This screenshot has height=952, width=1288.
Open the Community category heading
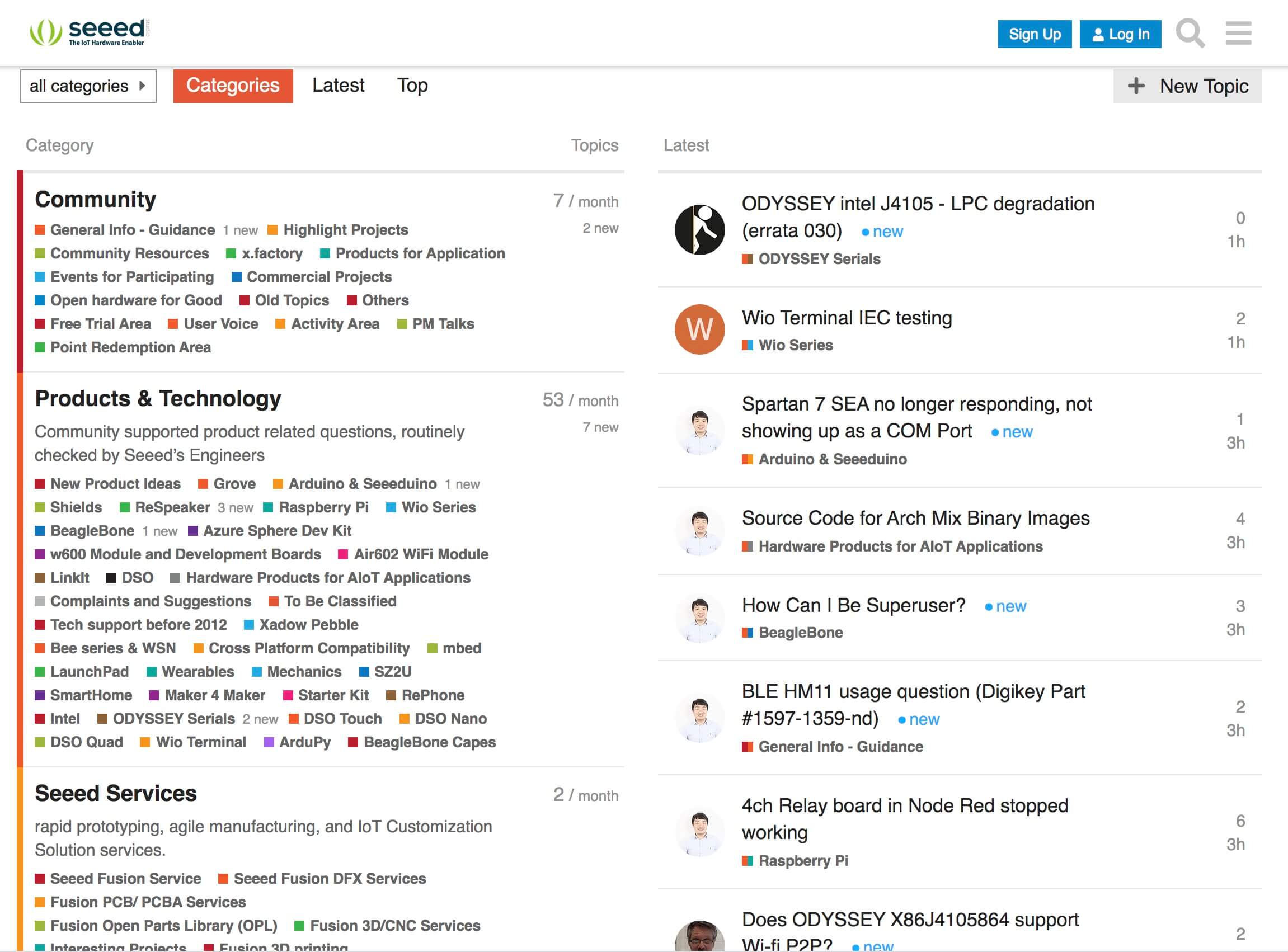(x=95, y=199)
